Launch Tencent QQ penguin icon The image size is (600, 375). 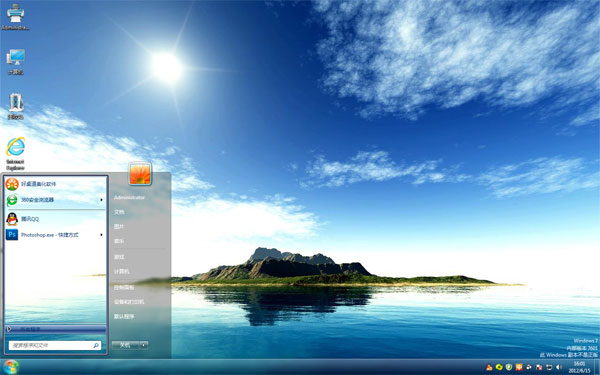coord(12,219)
